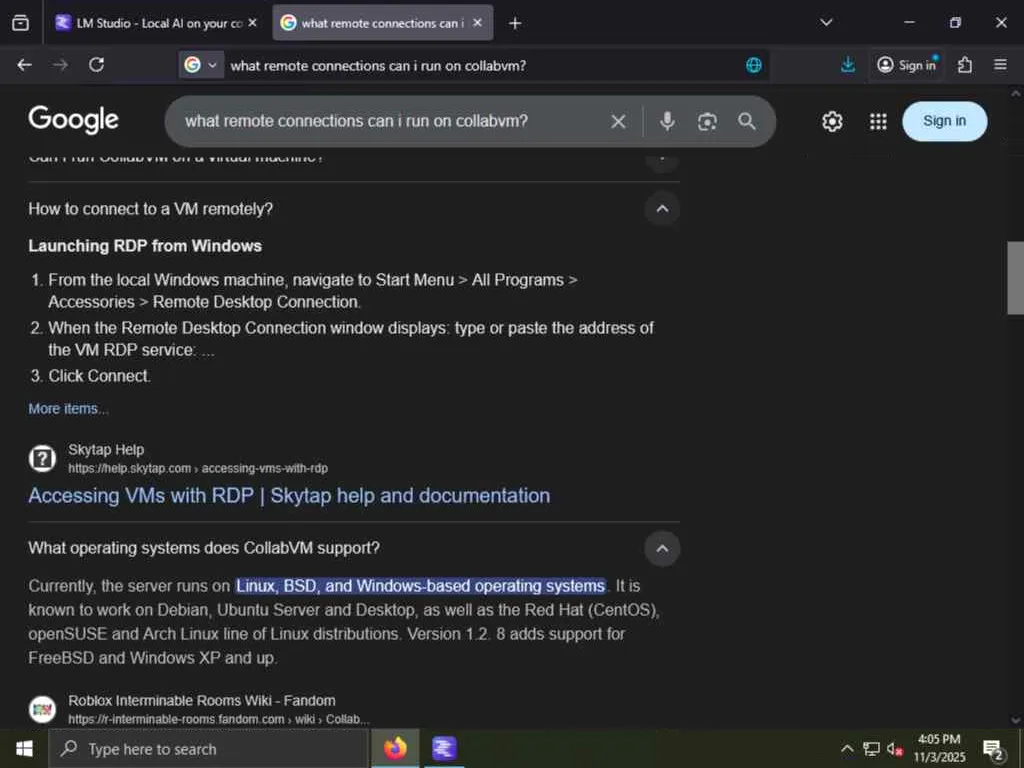Open the notification center icon
The image size is (1024, 768).
[x=993, y=750]
